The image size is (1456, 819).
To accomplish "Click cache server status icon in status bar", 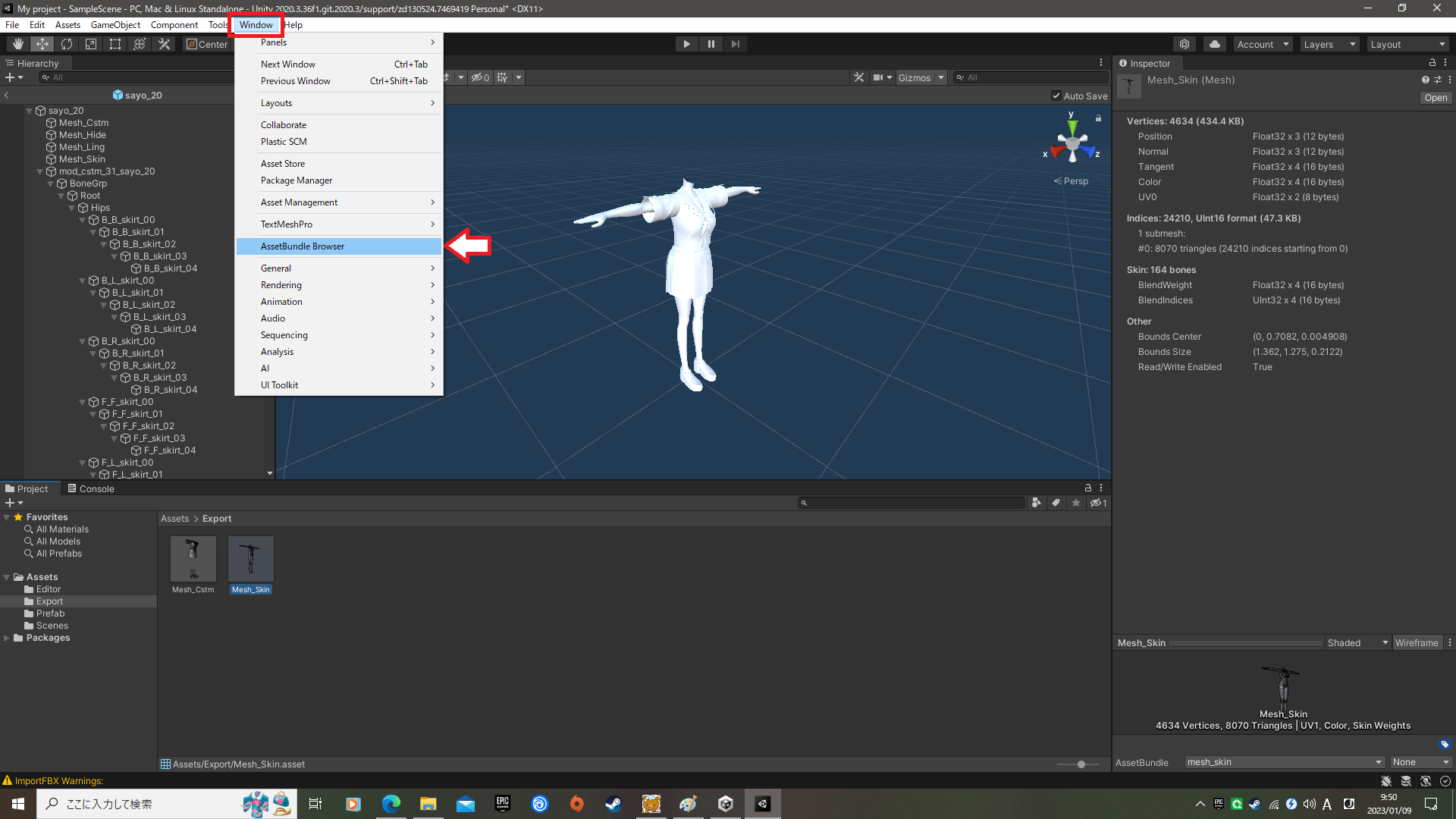I will click(1406, 781).
